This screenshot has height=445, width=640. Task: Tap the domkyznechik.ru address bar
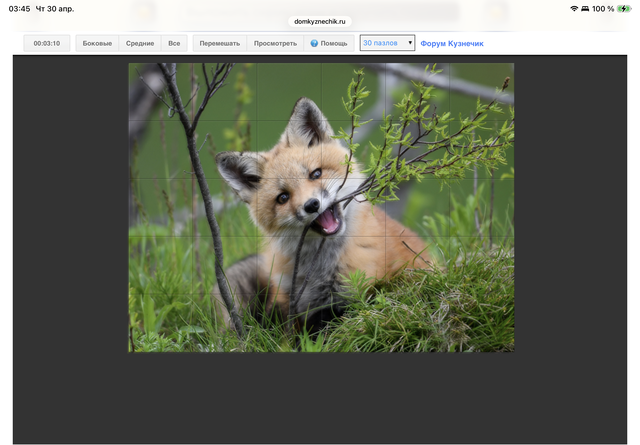coord(320,20)
